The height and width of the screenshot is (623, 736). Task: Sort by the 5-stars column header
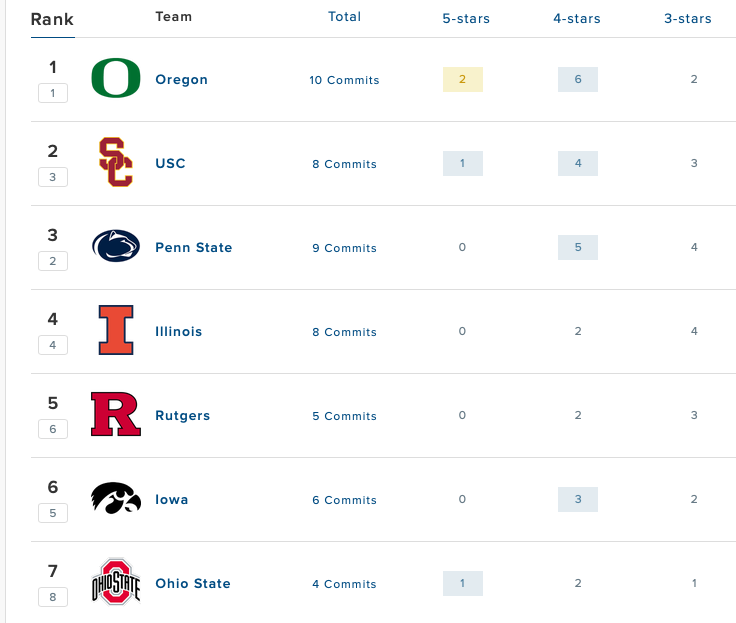(466, 19)
